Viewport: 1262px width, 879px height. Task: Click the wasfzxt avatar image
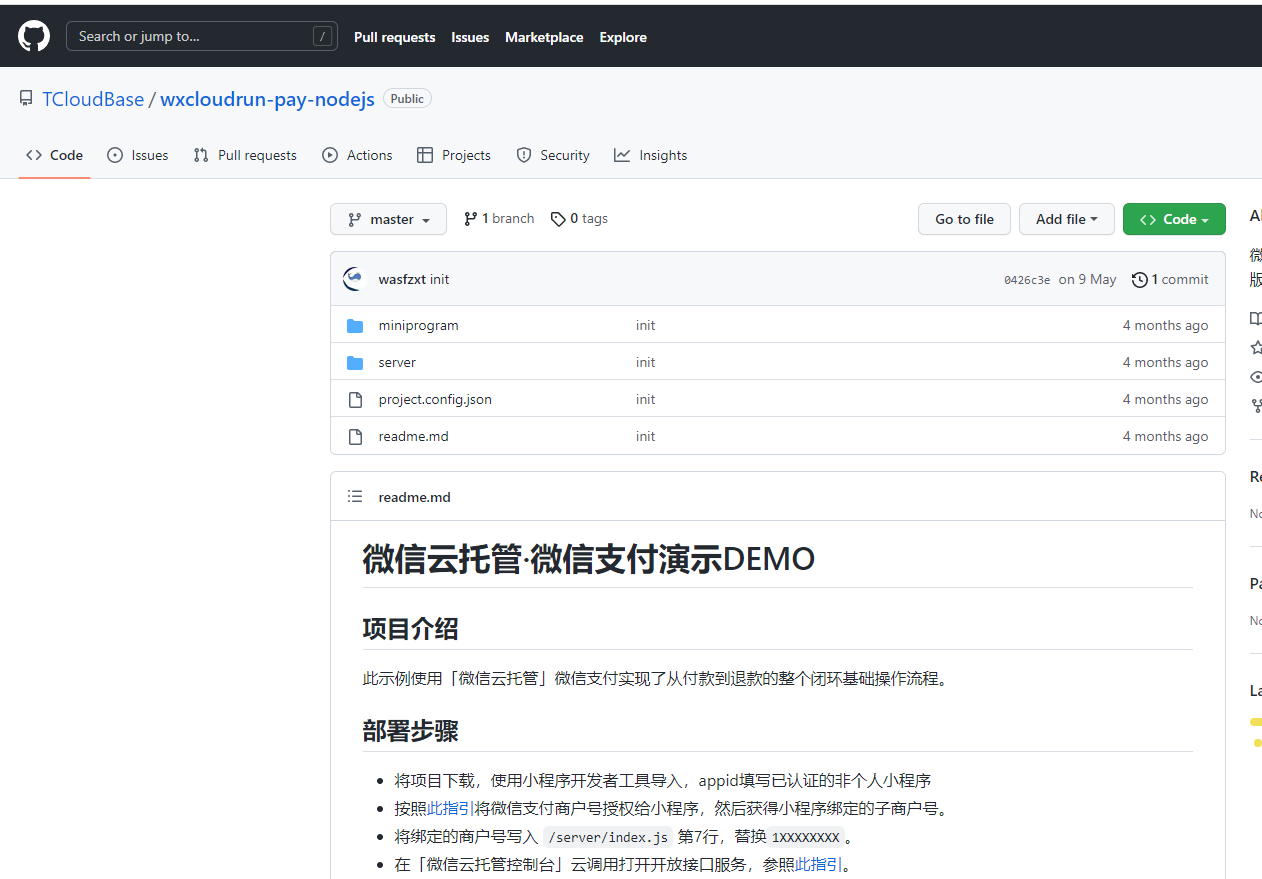point(353,279)
